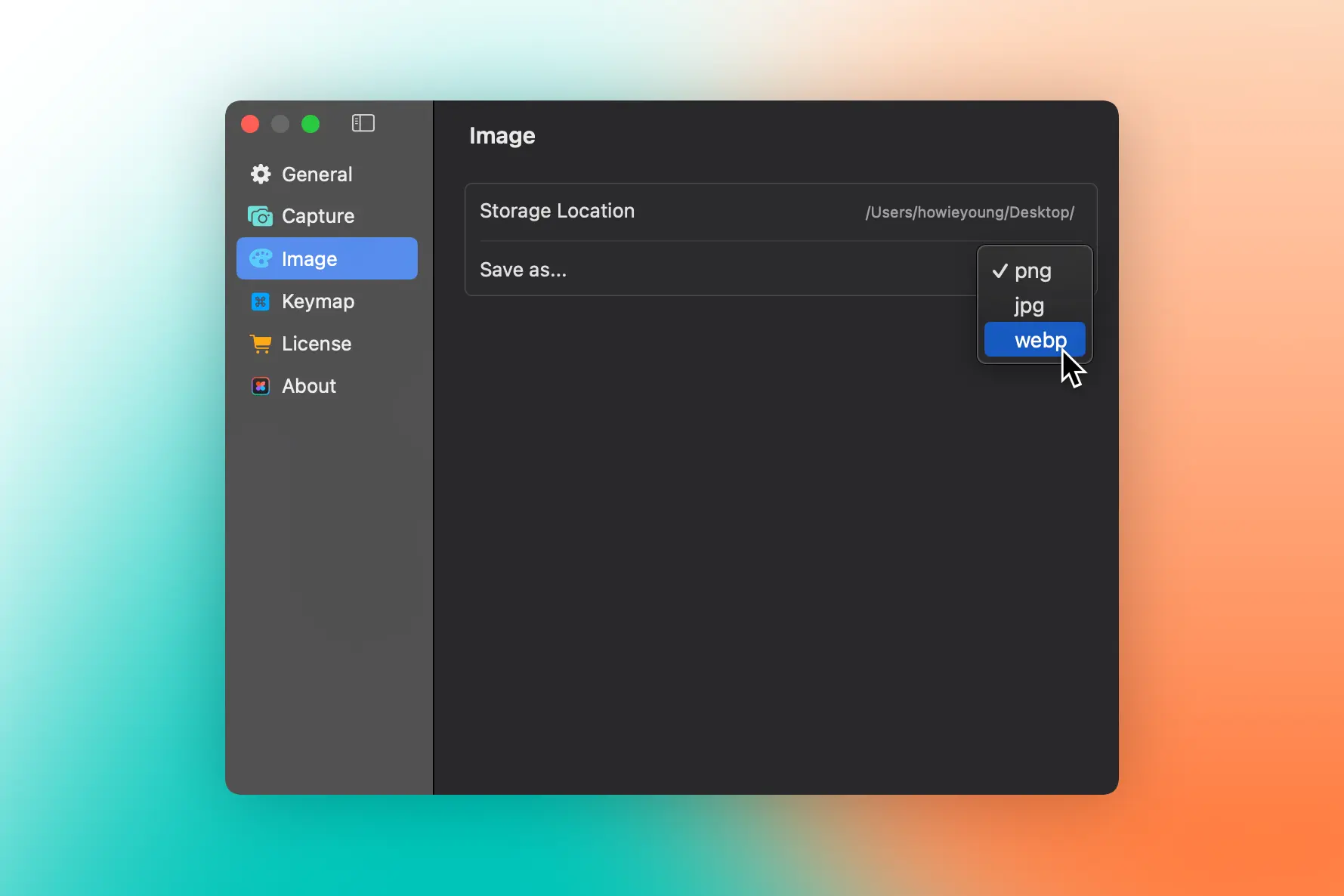Image resolution: width=1344 pixels, height=896 pixels.
Task: Pick webp as the save format
Action: 1034,340
